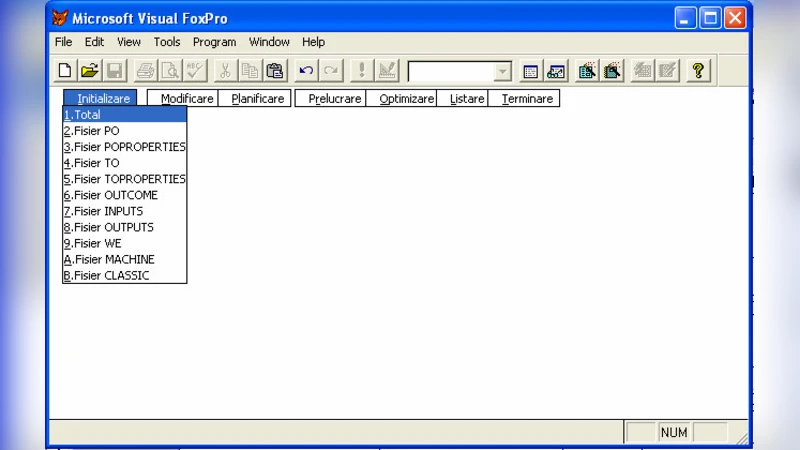Expand the Prelucrare menu pad
This screenshot has width=800, height=450.
point(334,99)
